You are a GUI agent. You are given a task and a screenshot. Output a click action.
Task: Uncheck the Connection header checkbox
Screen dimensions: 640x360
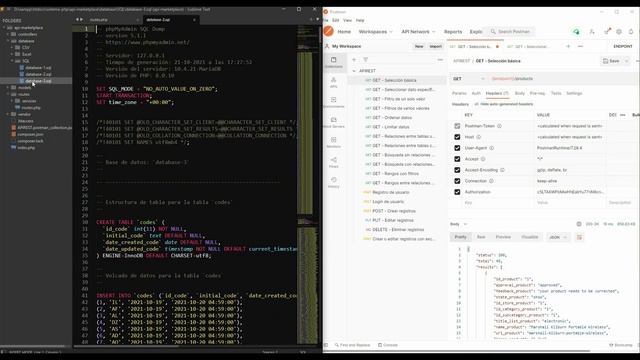point(457,181)
